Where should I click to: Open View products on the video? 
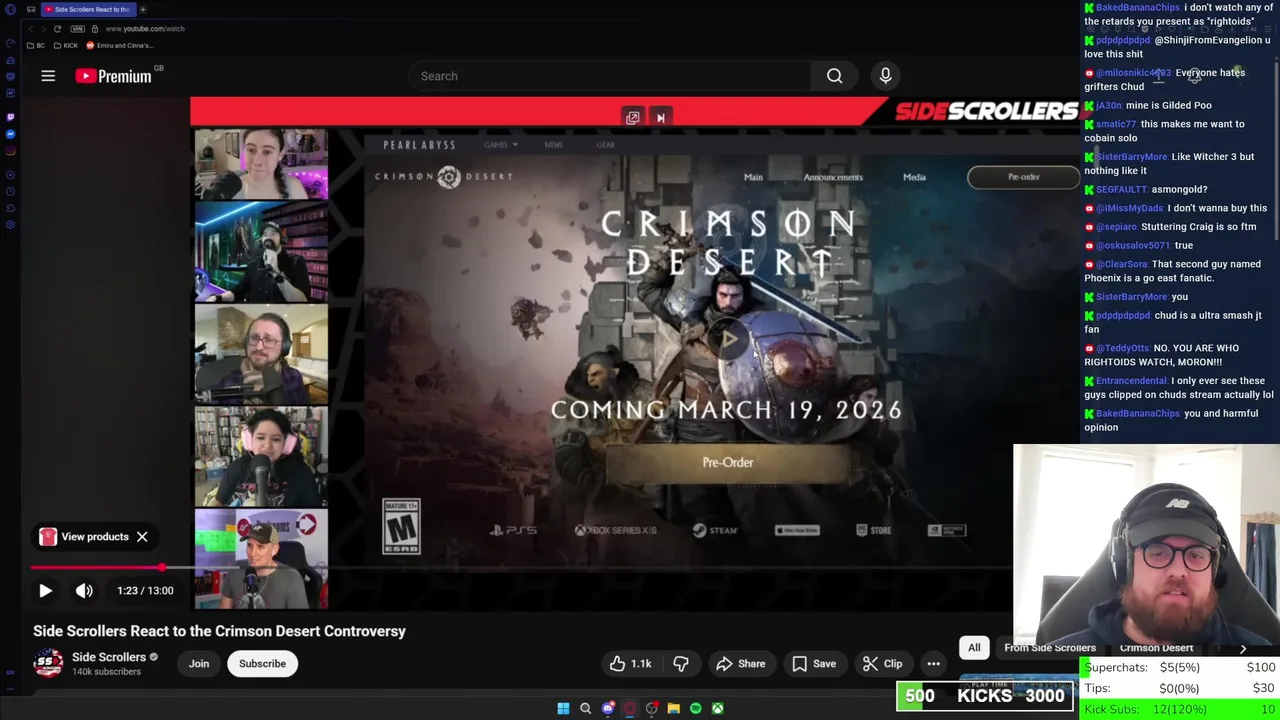(x=85, y=537)
